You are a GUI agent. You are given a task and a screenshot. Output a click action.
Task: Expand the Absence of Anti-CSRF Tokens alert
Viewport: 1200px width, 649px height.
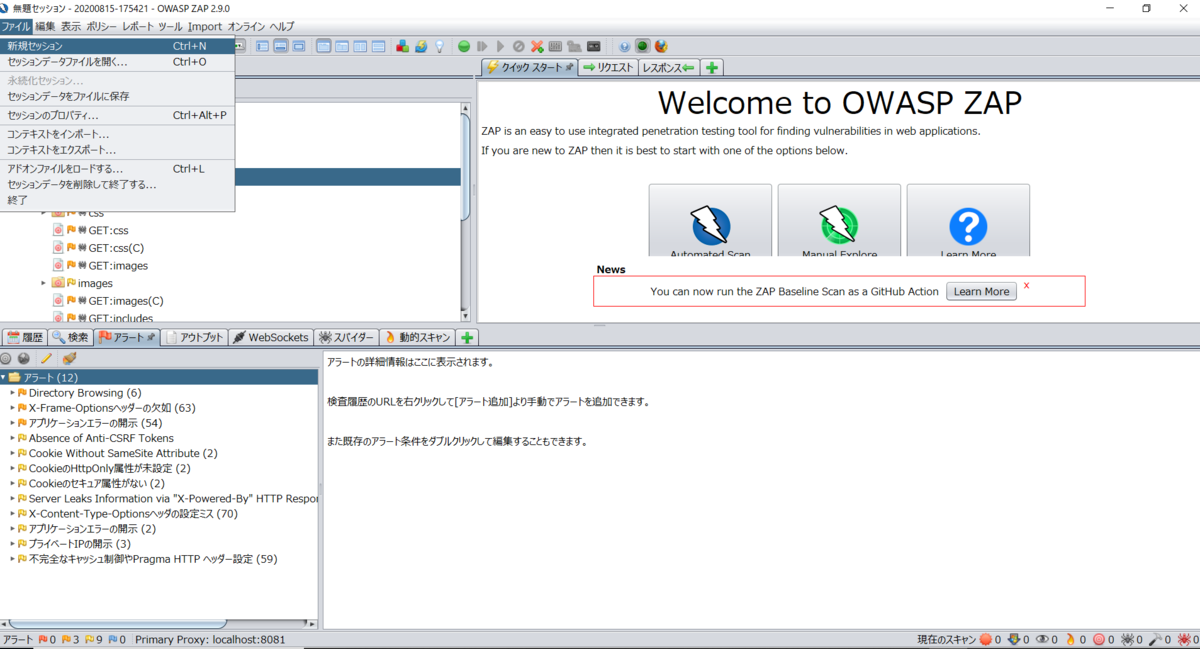point(12,438)
